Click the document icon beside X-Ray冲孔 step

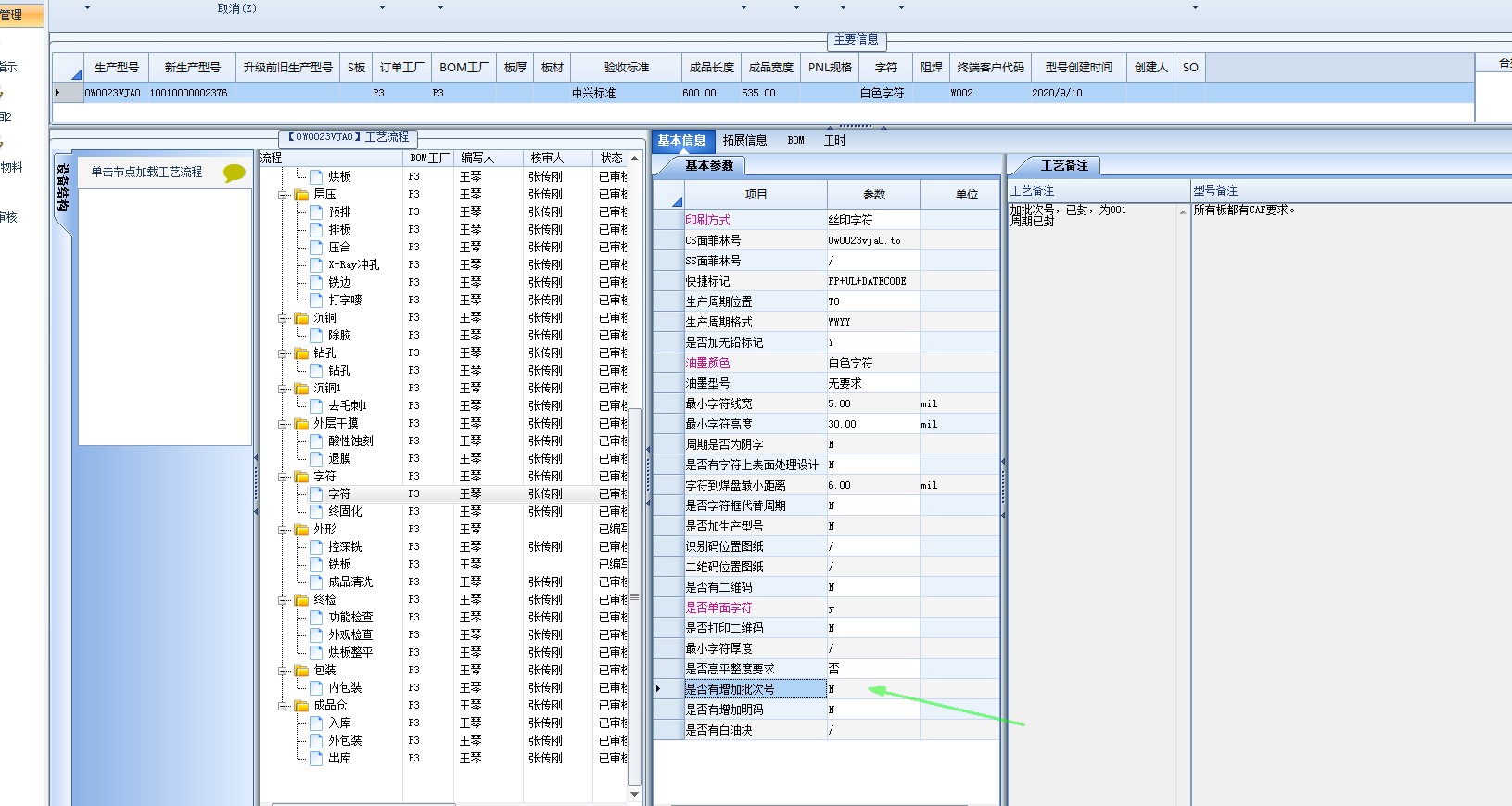point(316,264)
